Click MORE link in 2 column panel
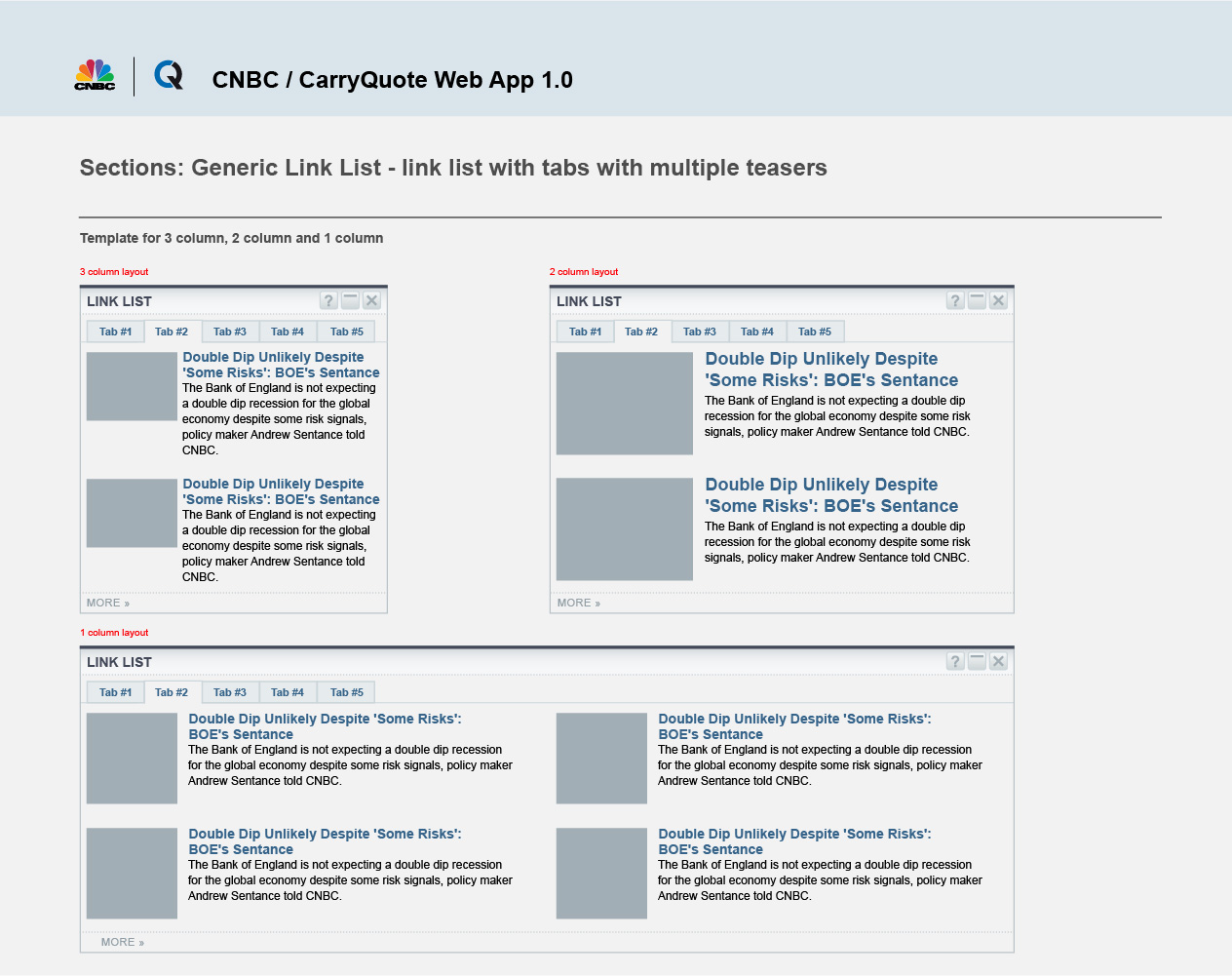This screenshot has width=1232, height=976. [579, 603]
